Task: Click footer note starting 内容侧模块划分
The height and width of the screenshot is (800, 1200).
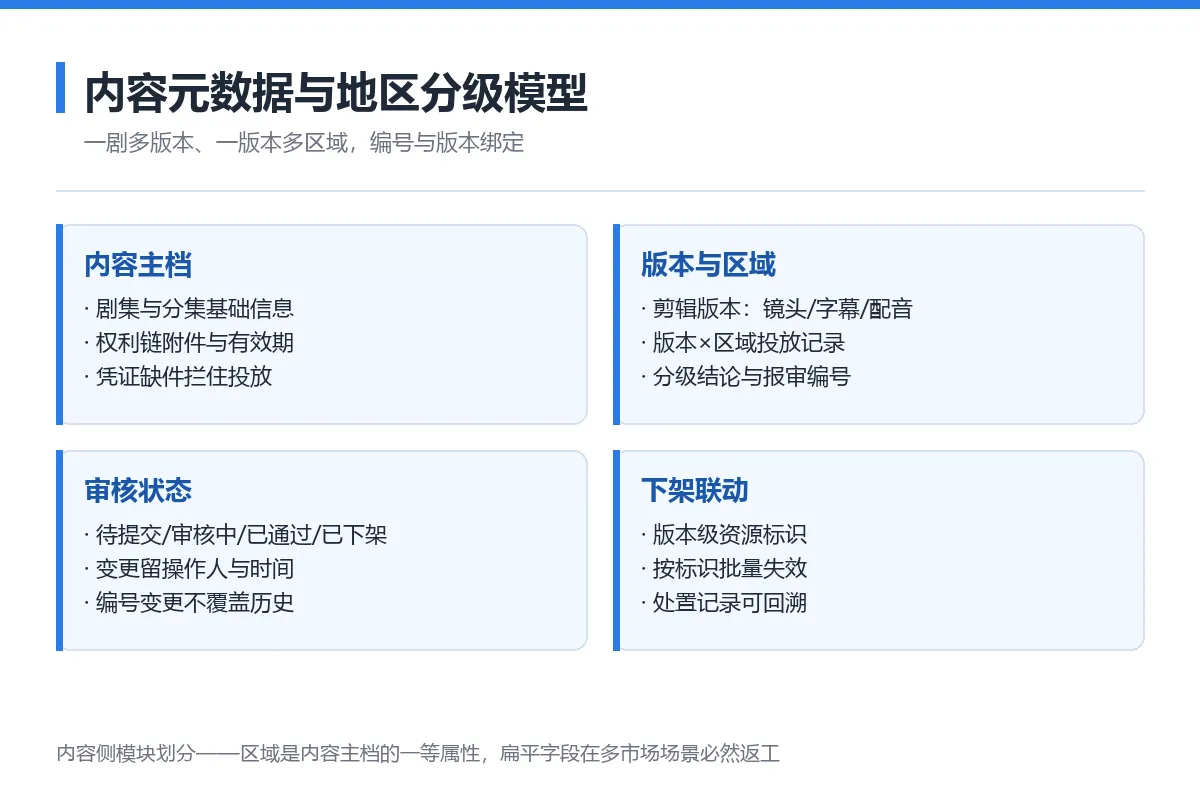Action: [418, 754]
